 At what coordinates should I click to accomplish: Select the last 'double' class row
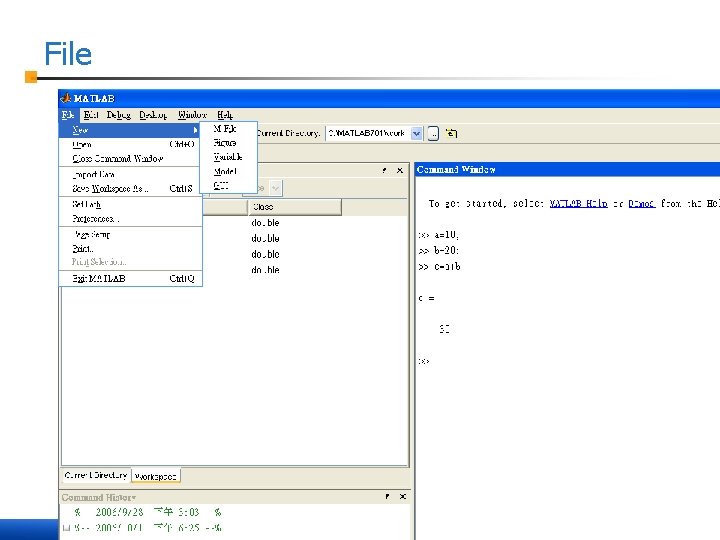click(x=265, y=270)
